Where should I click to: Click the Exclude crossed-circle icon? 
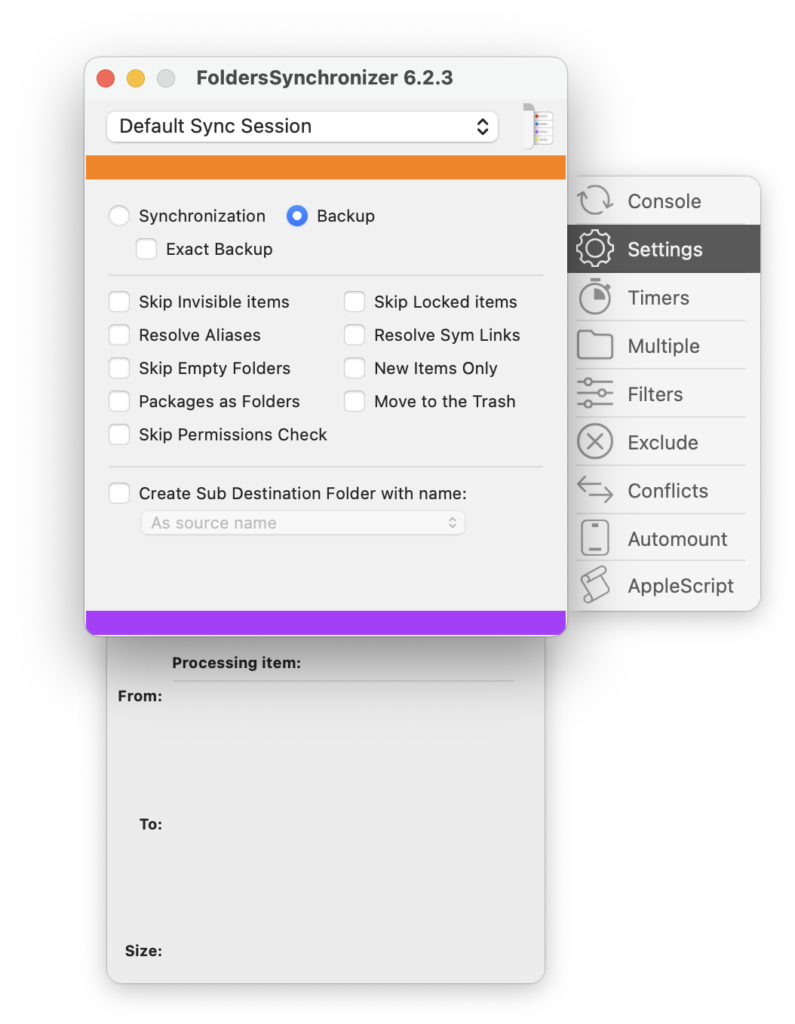click(x=594, y=441)
